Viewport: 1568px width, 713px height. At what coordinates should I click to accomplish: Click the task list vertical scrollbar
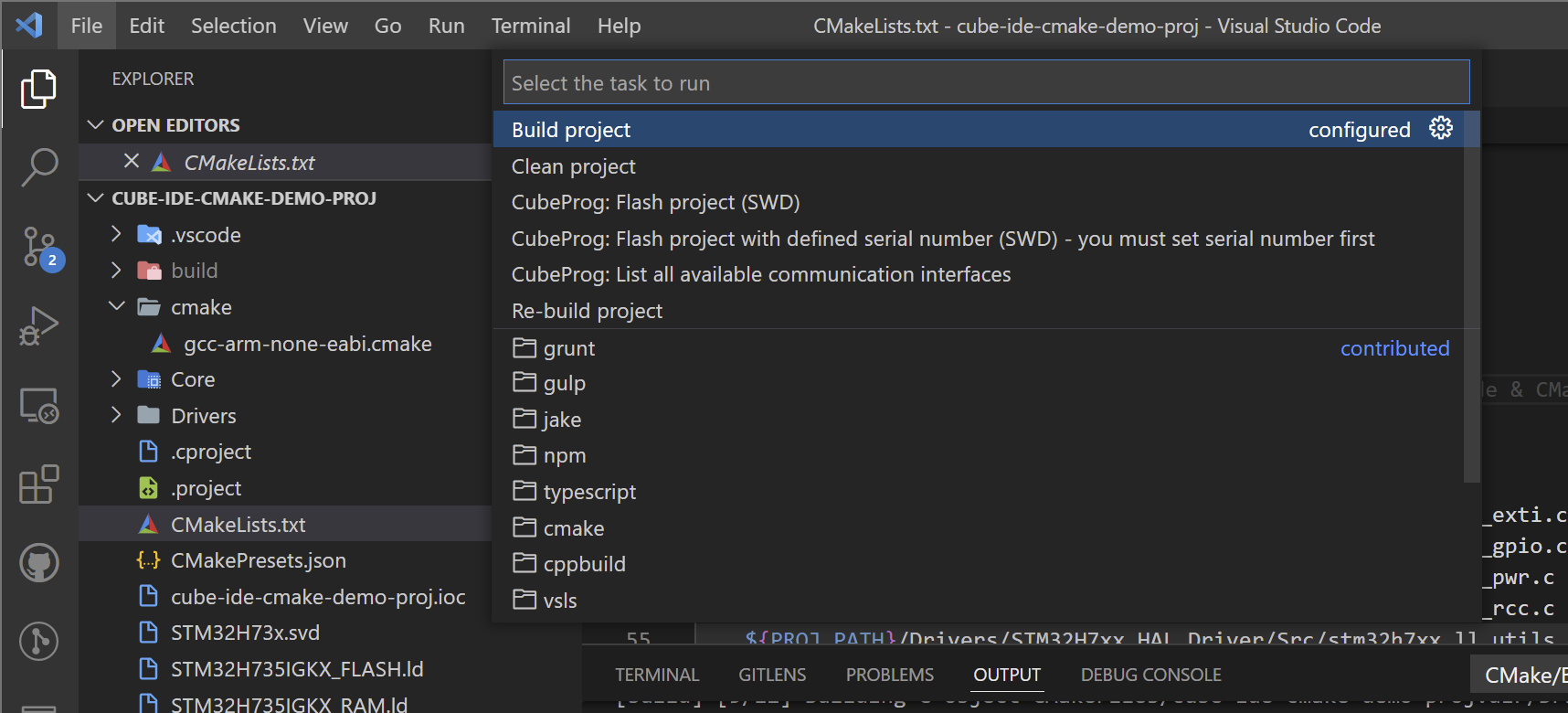tap(1471, 297)
